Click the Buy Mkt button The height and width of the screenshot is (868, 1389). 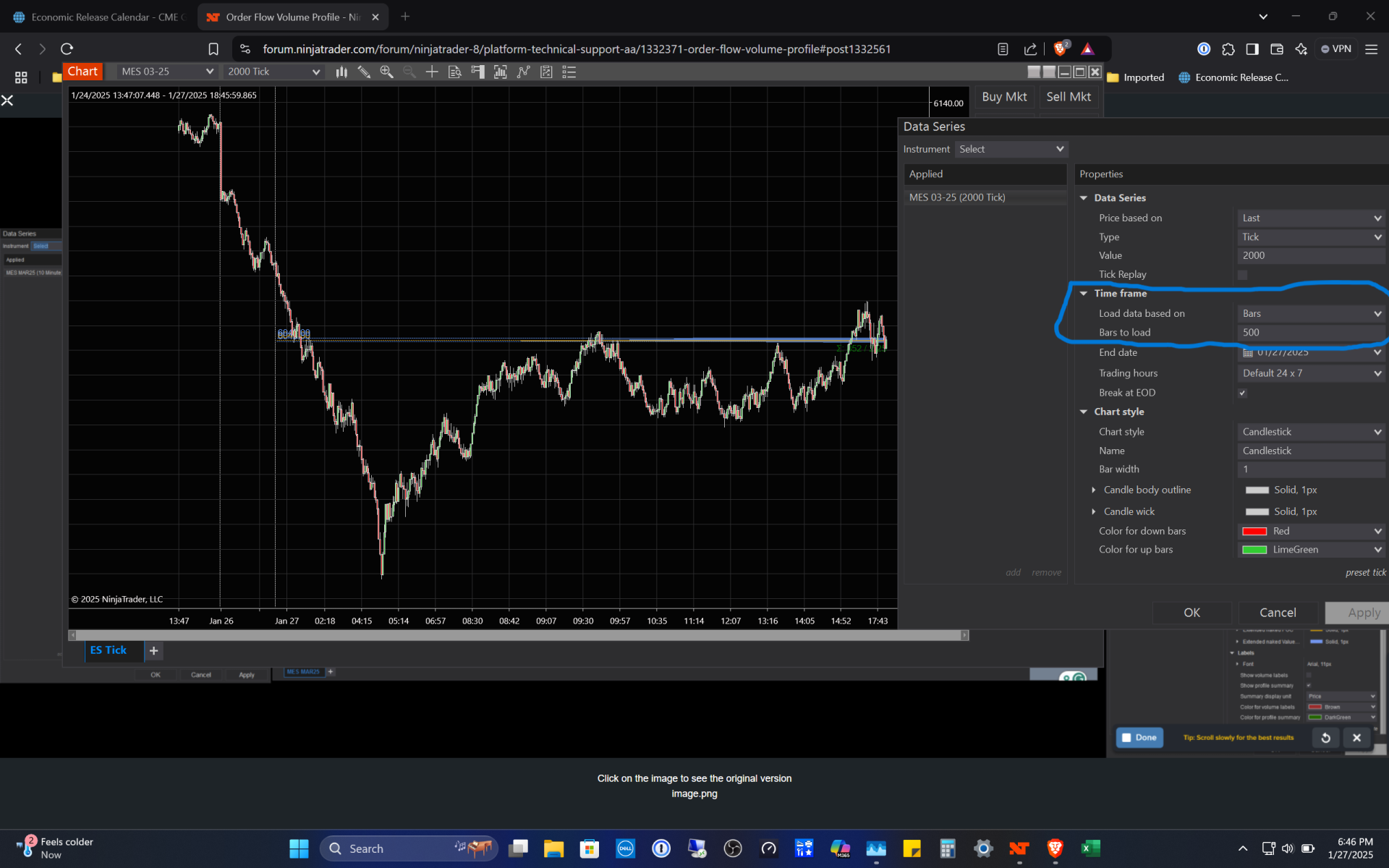[x=1003, y=97]
